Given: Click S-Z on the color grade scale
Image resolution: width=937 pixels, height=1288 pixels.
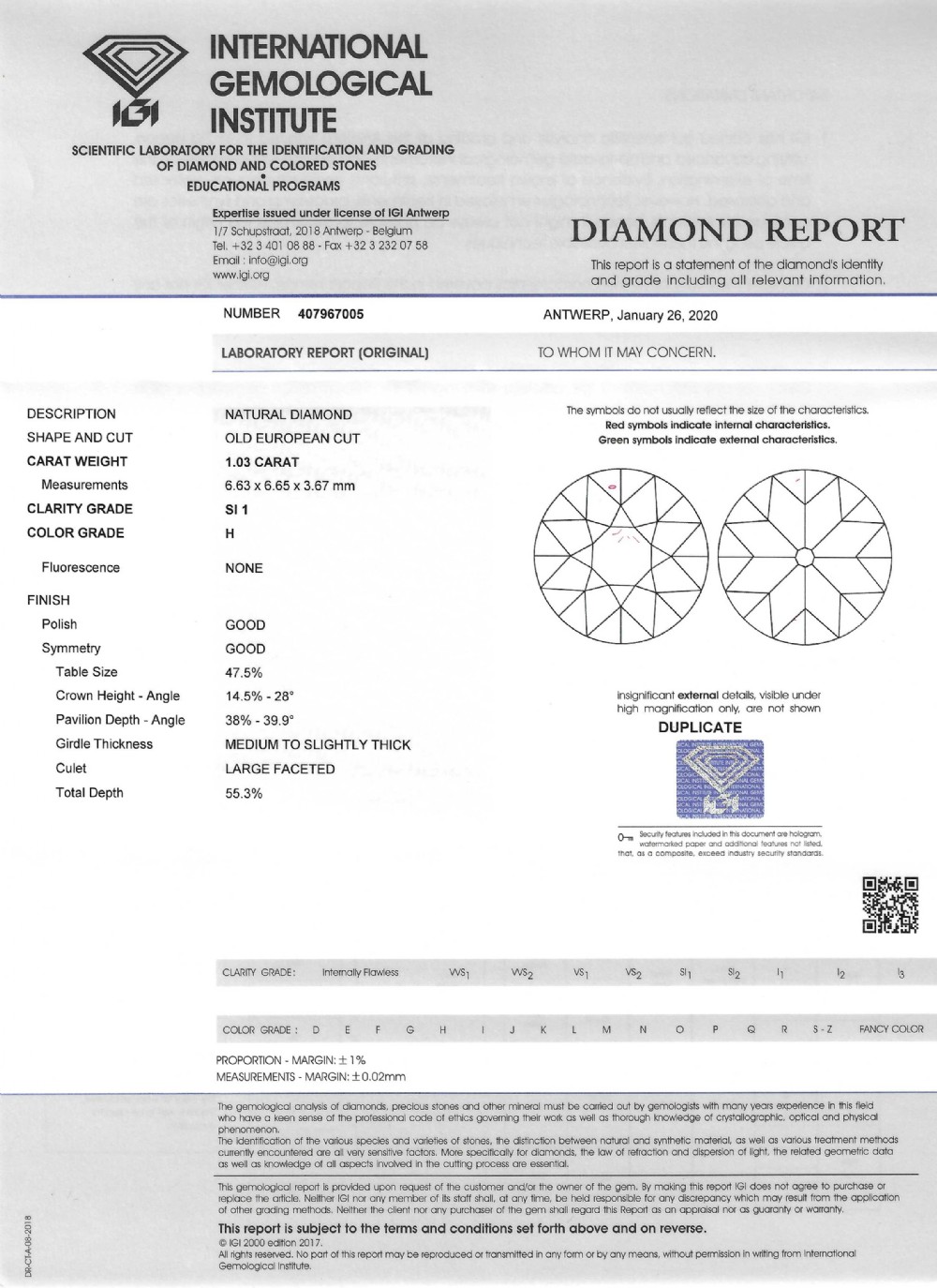Looking at the screenshot, I should (x=822, y=1030).
